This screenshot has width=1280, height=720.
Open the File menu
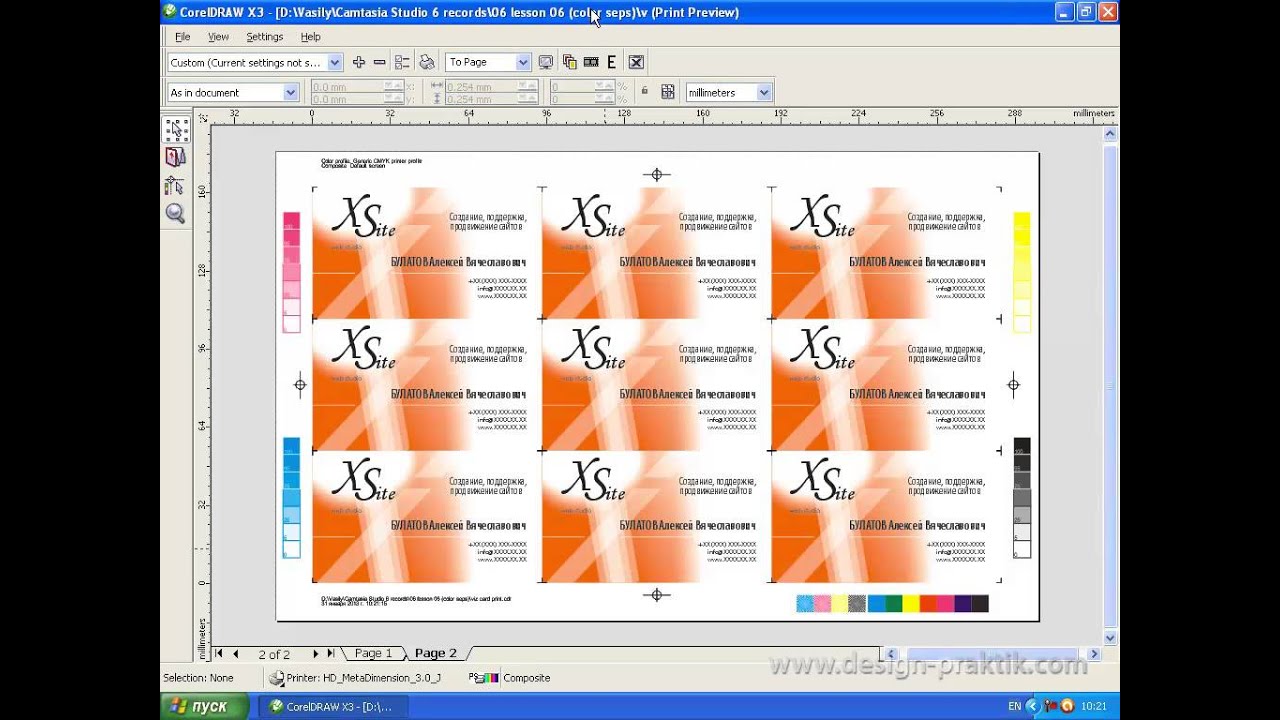183,37
